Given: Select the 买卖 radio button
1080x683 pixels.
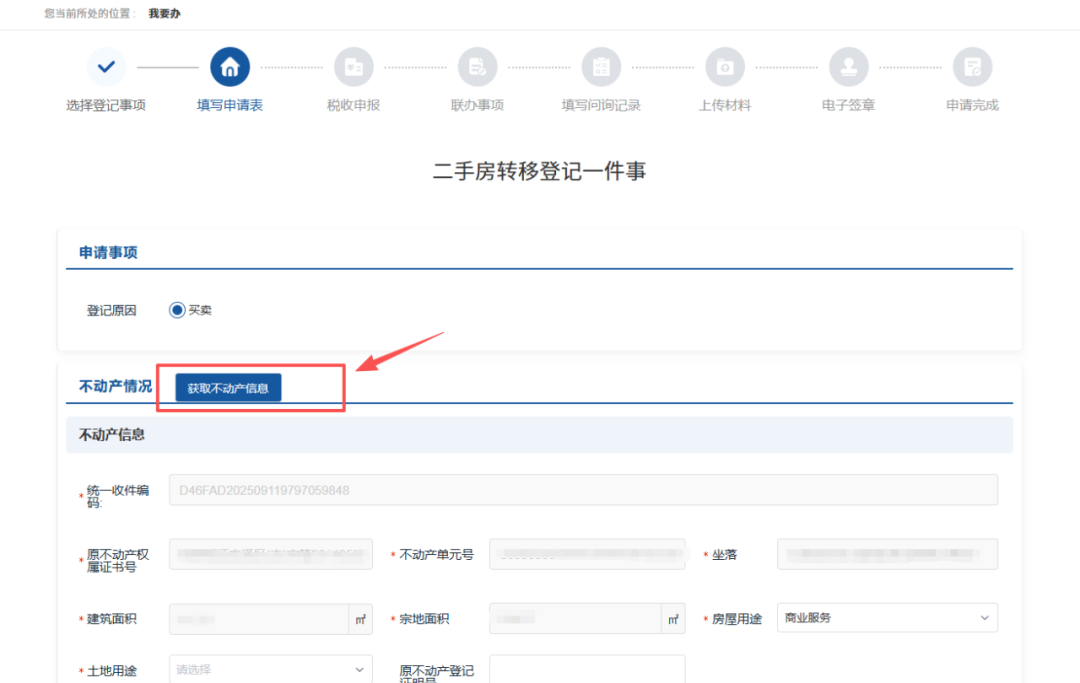Looking at the screenshot, I should point(178,310).
